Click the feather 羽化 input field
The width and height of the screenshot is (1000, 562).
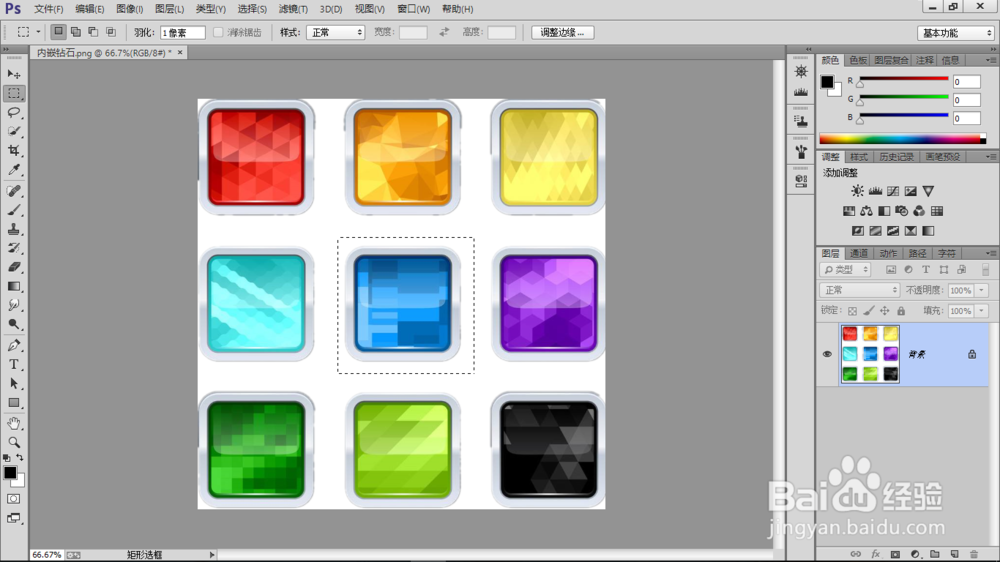coord(182,33)
